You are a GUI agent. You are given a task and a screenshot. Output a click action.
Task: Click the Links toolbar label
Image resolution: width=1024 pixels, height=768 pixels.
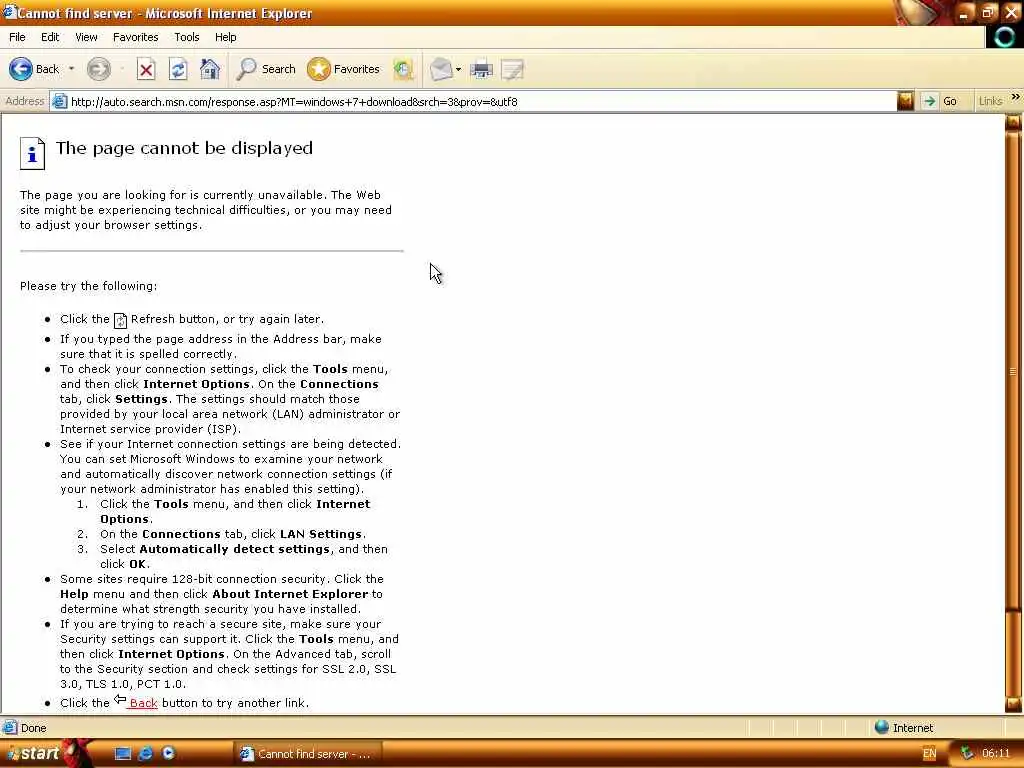(x=990, y=101)
